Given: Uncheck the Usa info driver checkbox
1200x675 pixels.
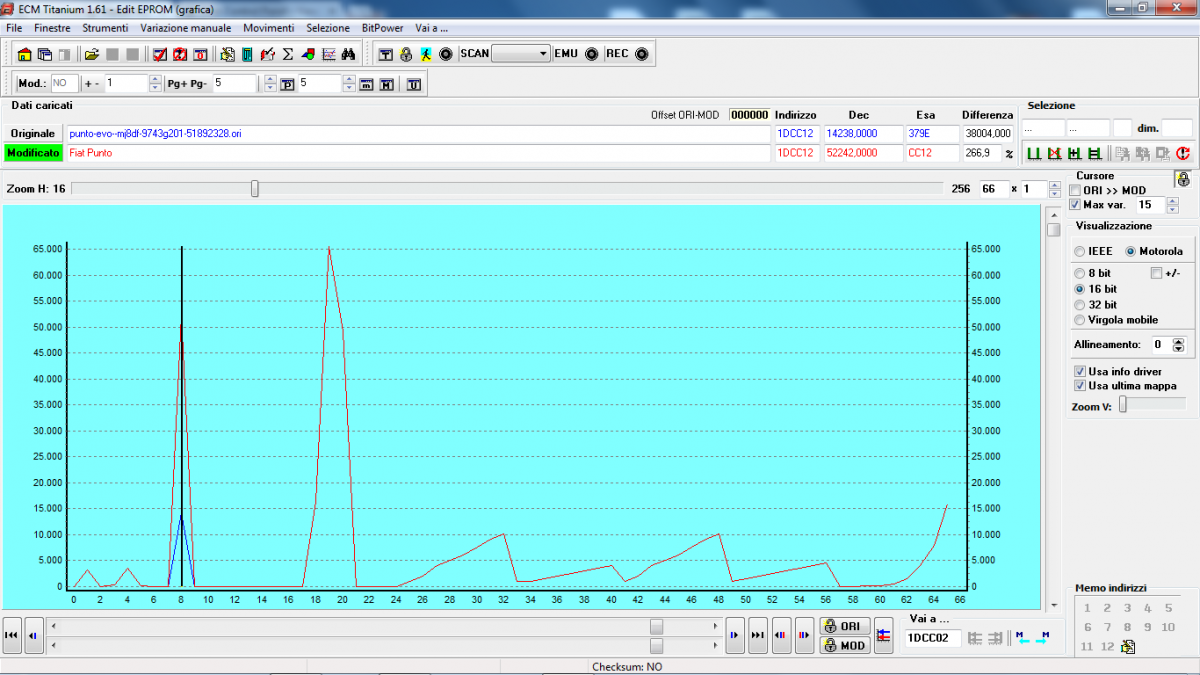Looking at the screenshot, I should tap(1080, 371).
